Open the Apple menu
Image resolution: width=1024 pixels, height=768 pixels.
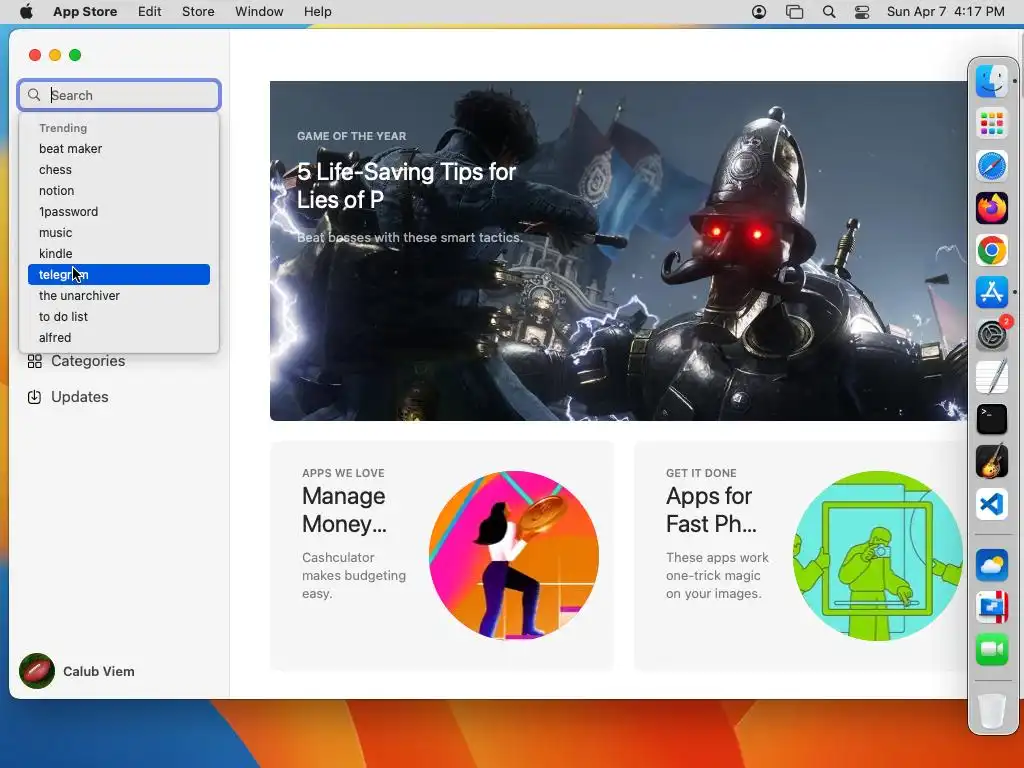pyautogui.click(x=26, y=12)
